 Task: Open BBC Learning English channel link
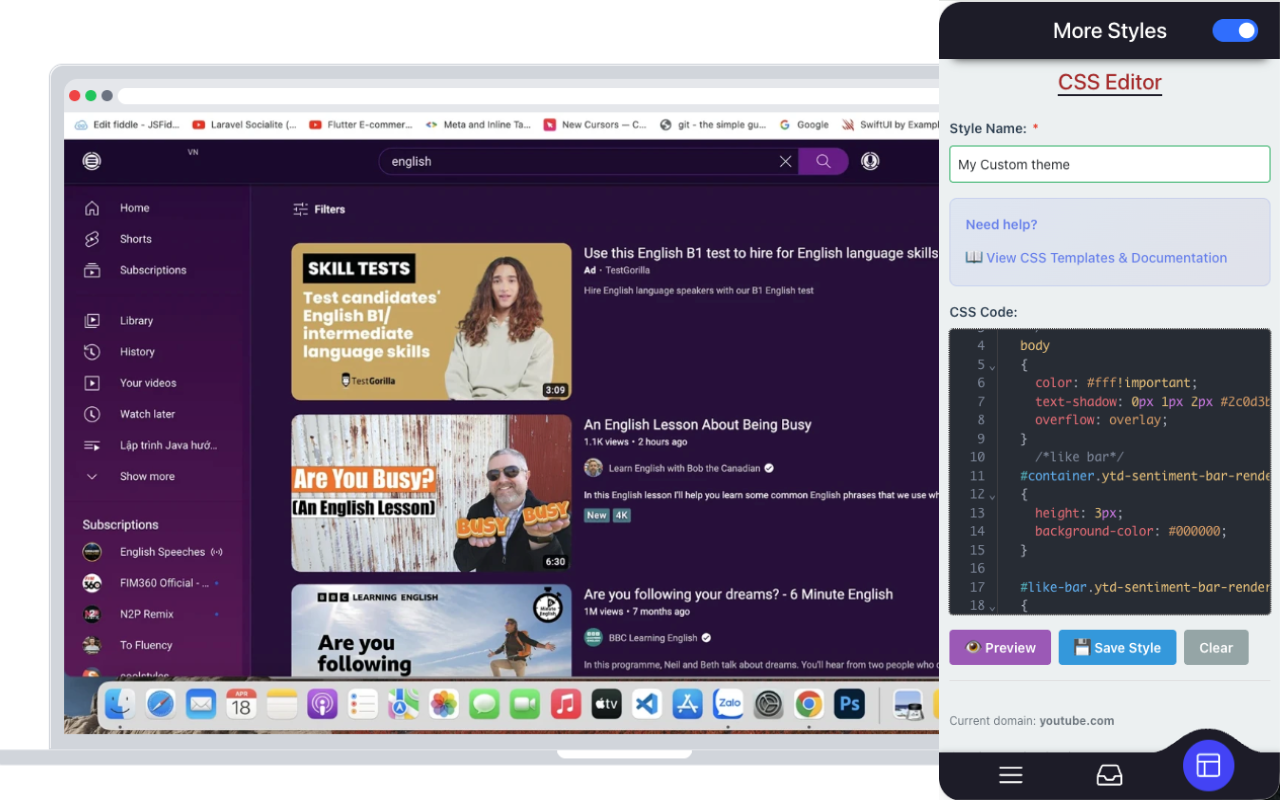coord(653,638)
